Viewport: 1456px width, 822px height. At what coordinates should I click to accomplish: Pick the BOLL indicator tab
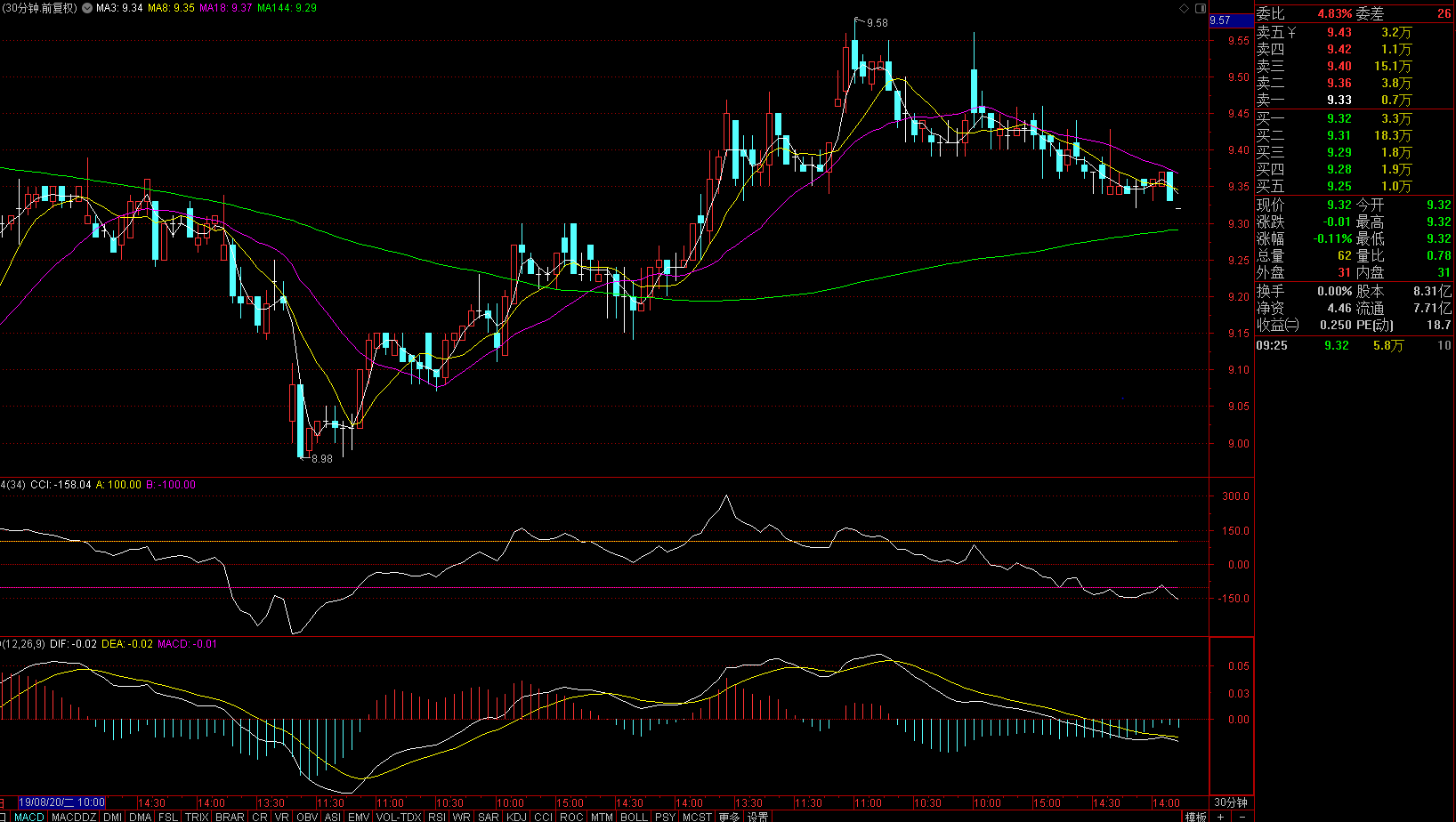634,817
